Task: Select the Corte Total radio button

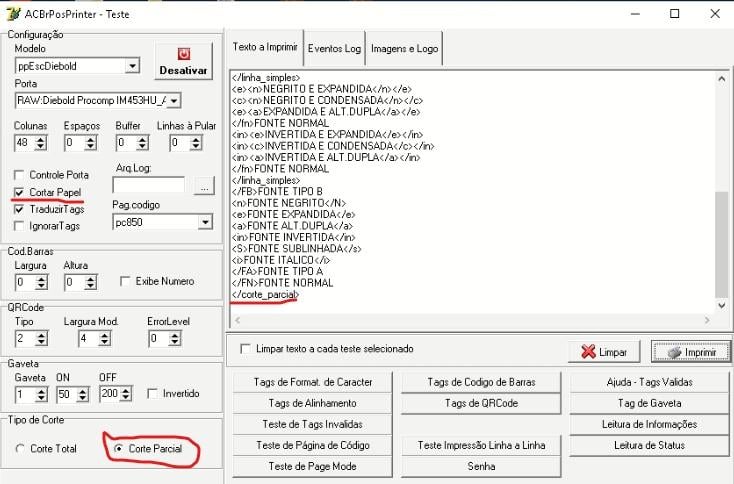Action: click(20, 448)
